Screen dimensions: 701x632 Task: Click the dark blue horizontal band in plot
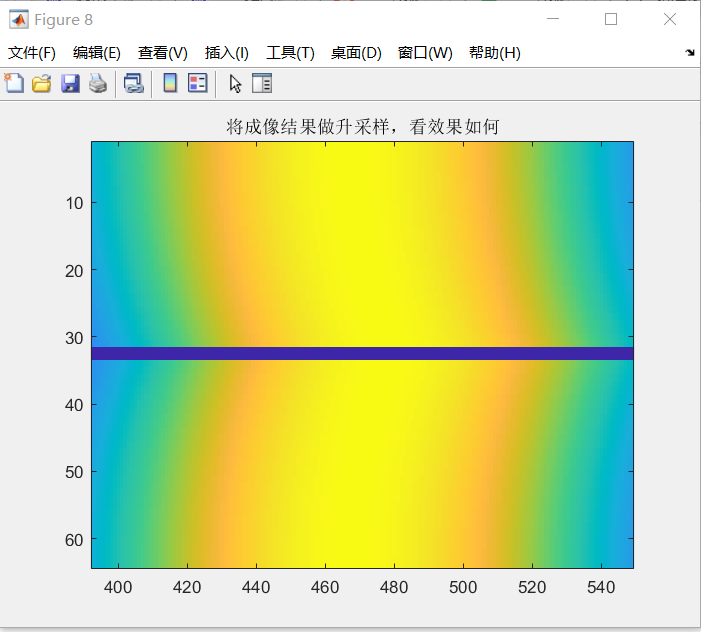click(x=362, y=354)
